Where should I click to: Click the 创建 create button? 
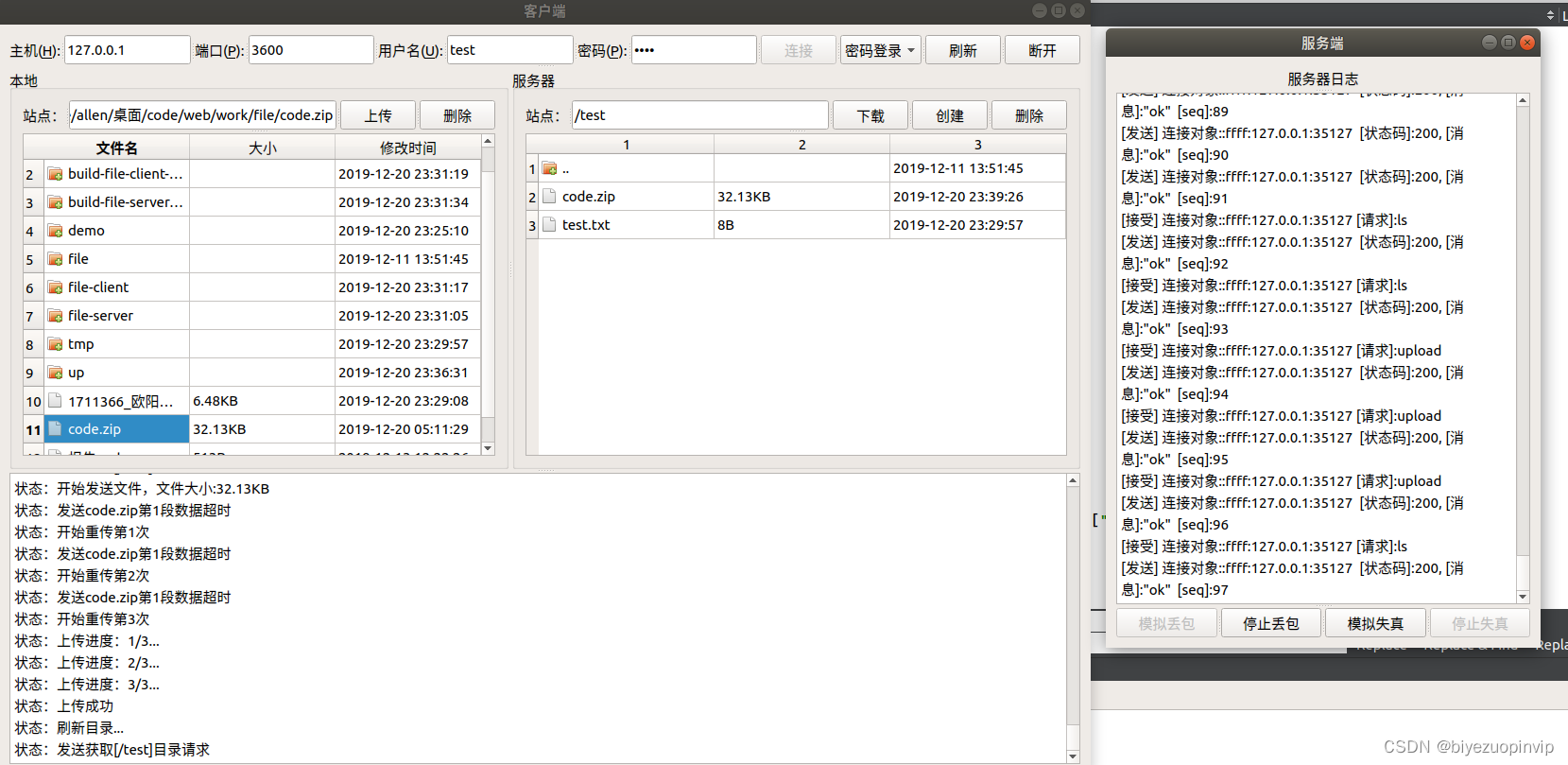tap(950, 115)
